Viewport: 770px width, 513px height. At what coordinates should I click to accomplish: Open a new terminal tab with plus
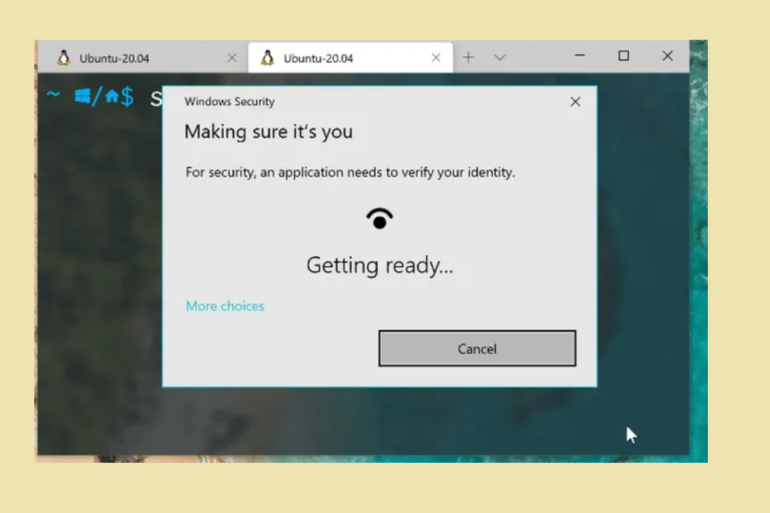(468, 57)
